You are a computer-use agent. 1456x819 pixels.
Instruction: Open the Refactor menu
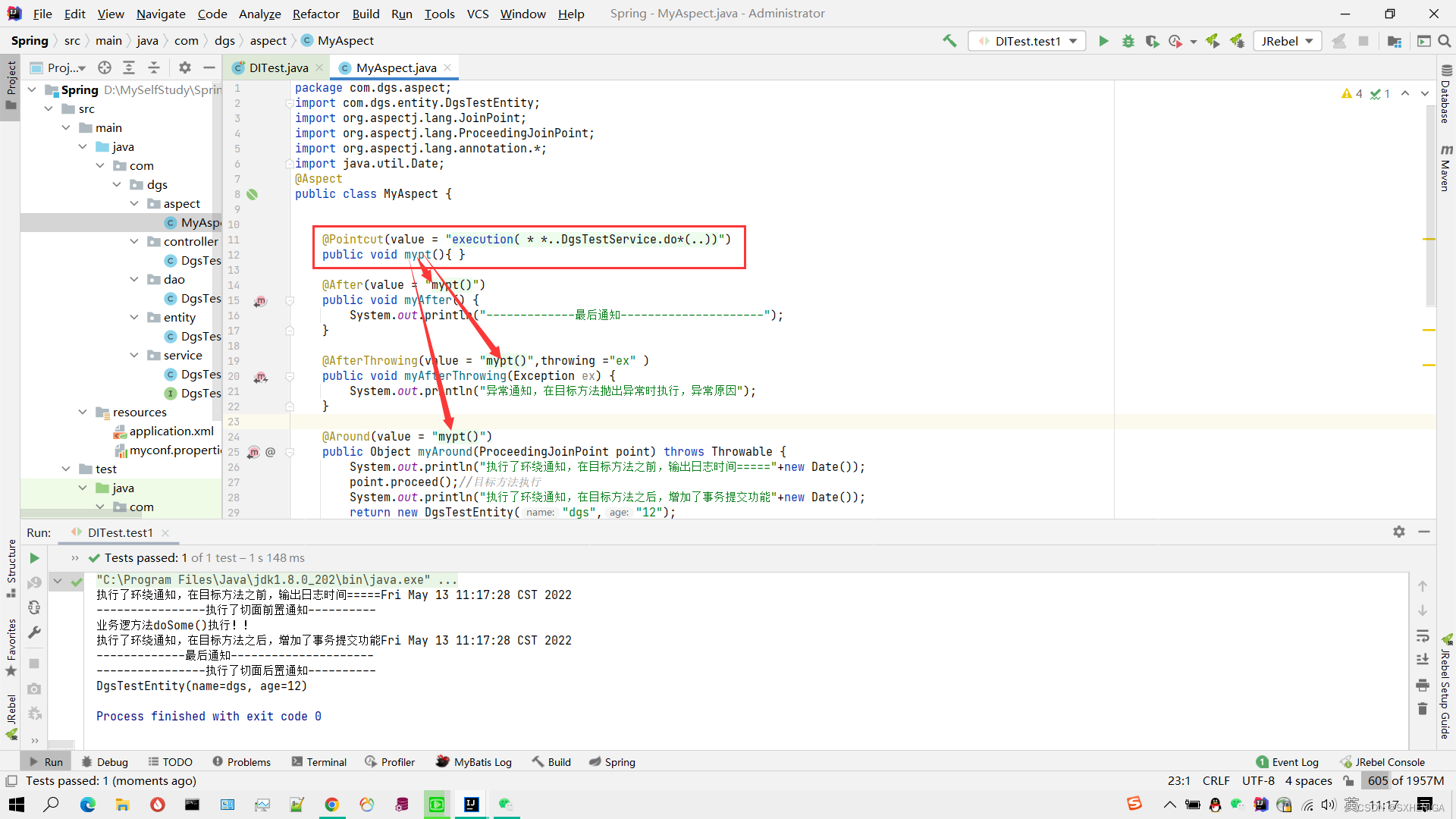(x=315, y=14)
